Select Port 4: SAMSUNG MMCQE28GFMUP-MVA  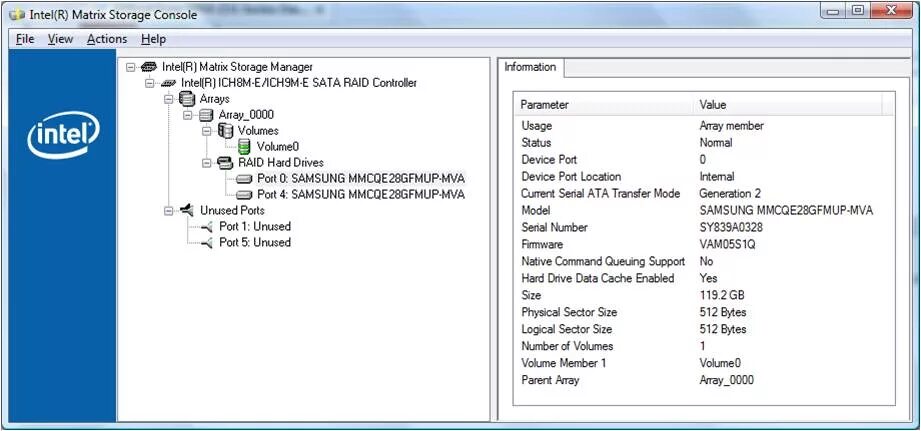click(x=361, y=194)
